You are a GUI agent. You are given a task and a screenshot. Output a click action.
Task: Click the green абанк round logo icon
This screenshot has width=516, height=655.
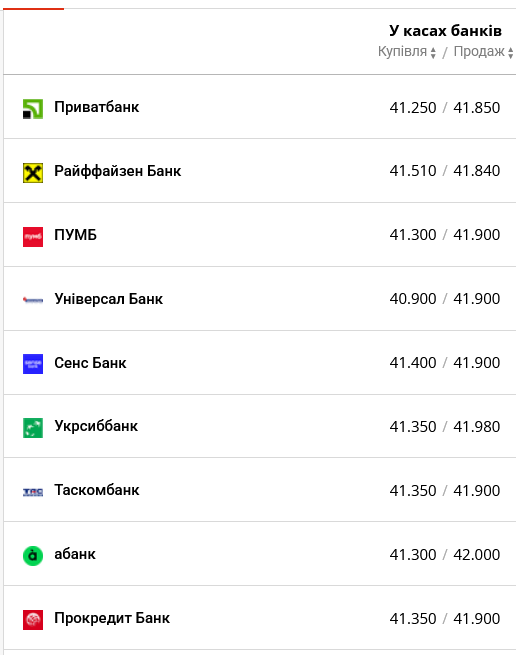tap(33, 556)
